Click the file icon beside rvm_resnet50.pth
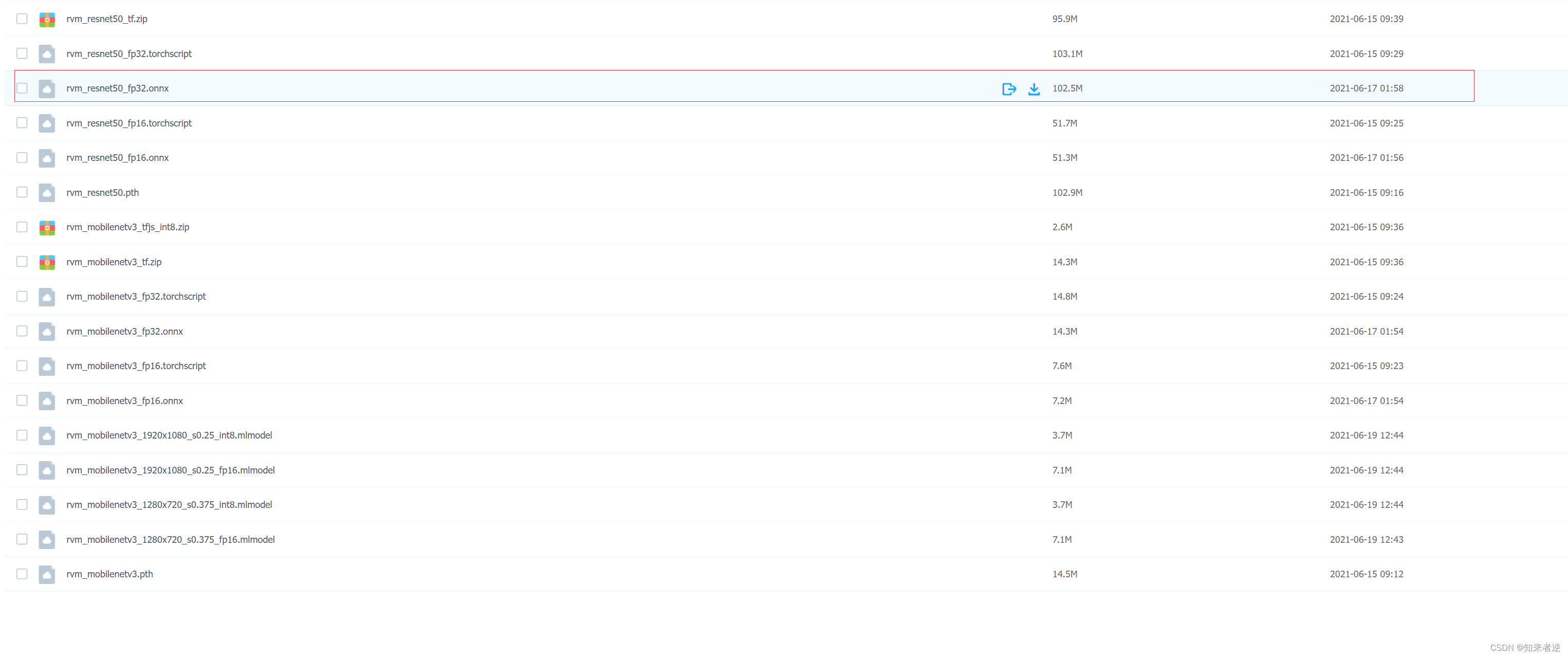This screenshot has height=657, width=1568. coord(47,193)
